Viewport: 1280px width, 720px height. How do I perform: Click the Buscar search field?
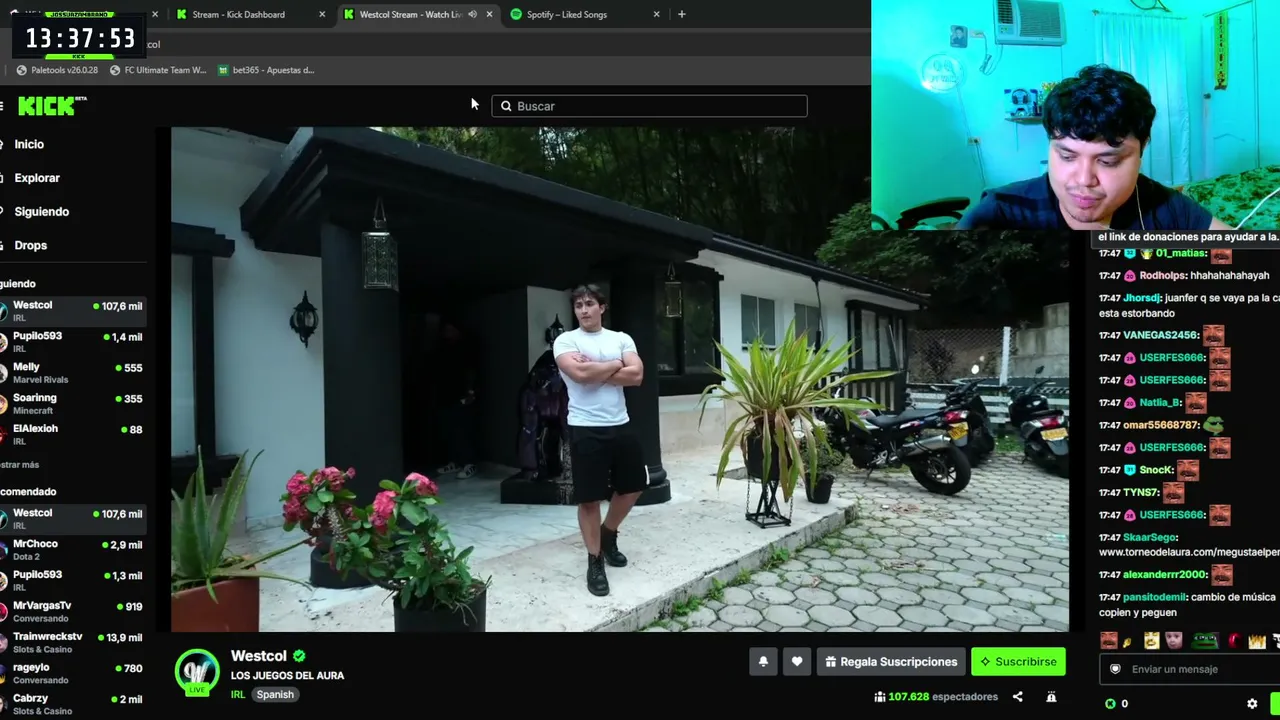(649, 106)
